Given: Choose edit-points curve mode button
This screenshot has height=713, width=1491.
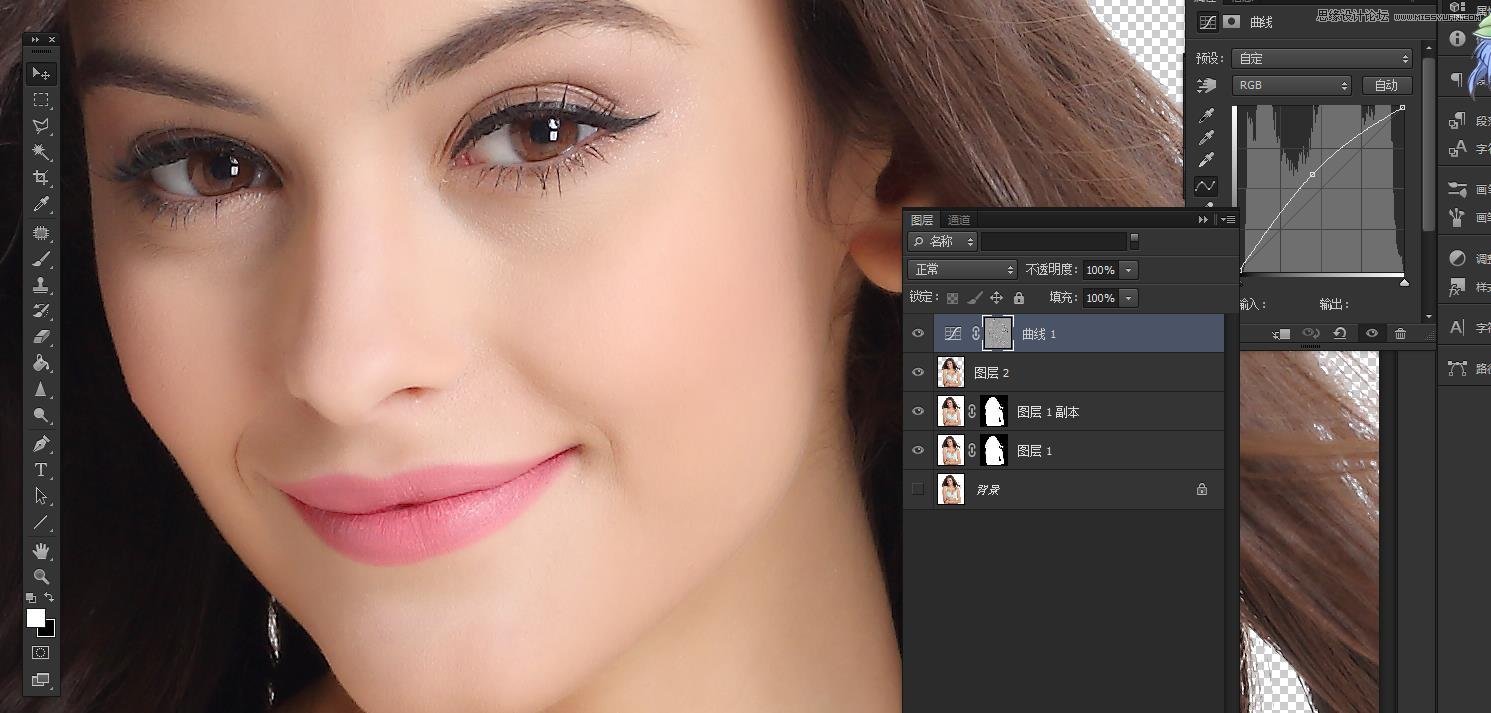Looking at the screenshot, I should (x=1206, y=186).
